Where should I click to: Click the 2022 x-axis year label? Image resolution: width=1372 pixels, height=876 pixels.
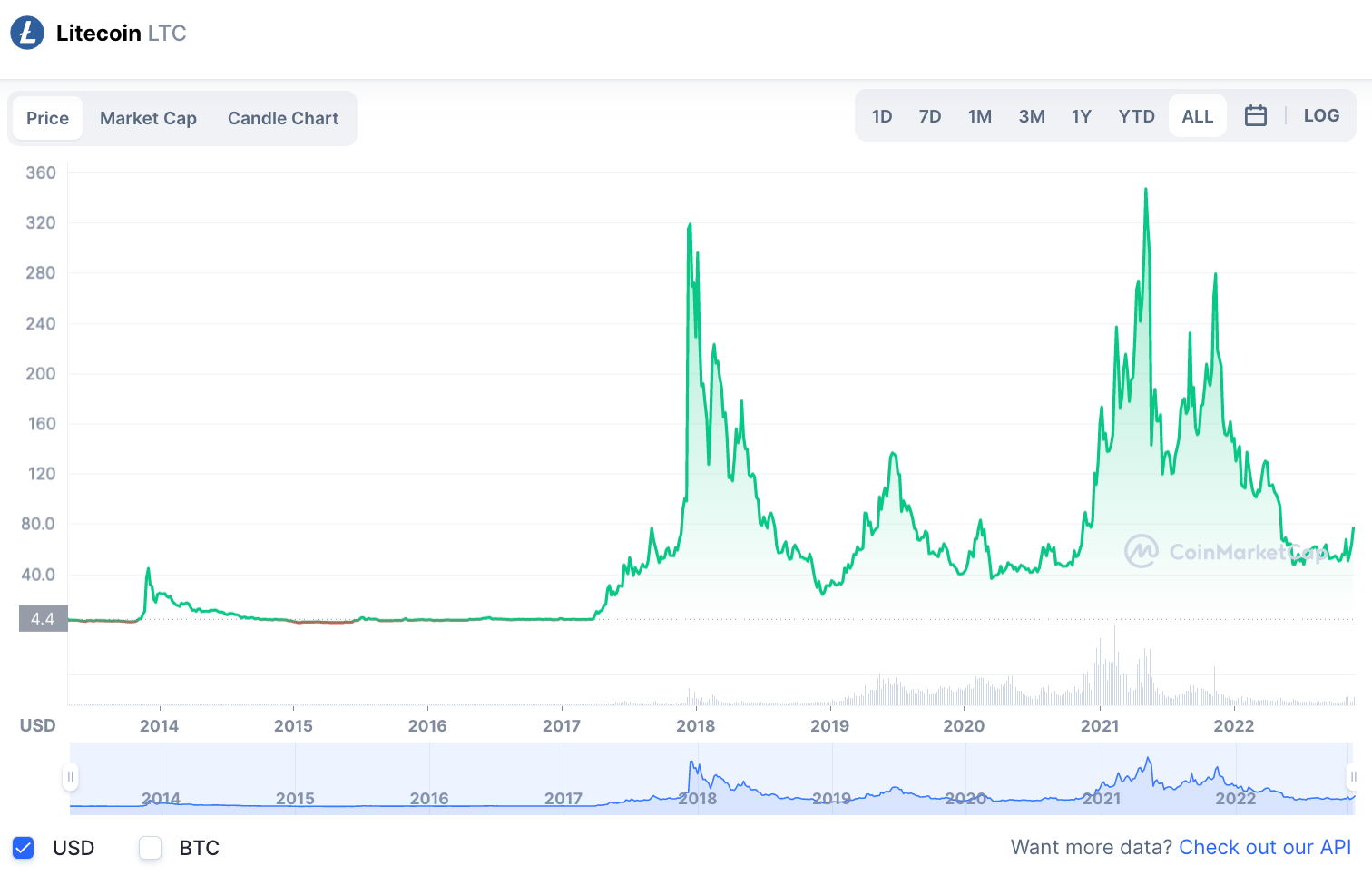tap(1234, 726)
